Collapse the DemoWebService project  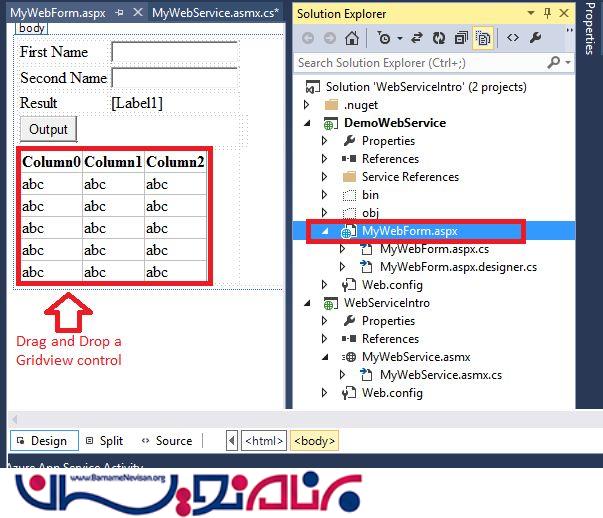(x=307, y=123)
